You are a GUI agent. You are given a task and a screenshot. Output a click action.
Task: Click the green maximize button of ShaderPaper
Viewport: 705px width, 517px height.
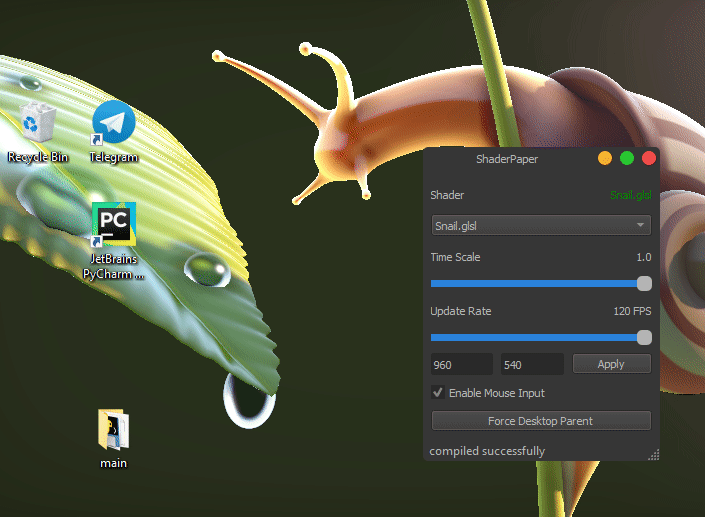point(627,158)
